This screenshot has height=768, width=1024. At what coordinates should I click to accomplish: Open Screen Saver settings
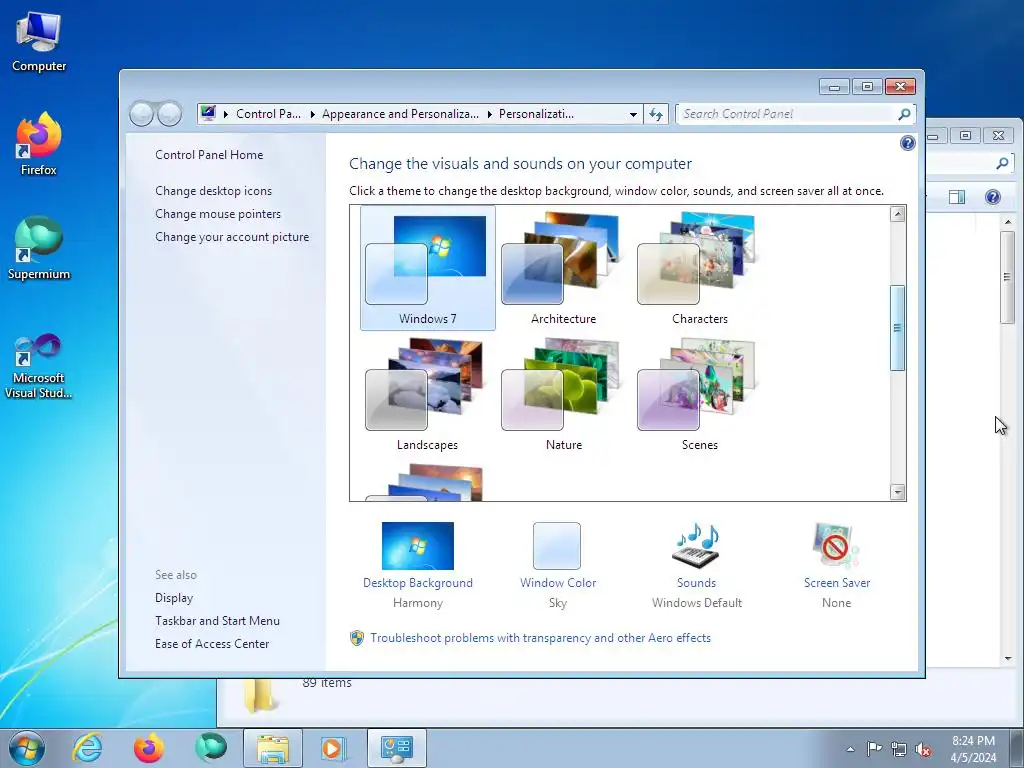click(837, 566)
